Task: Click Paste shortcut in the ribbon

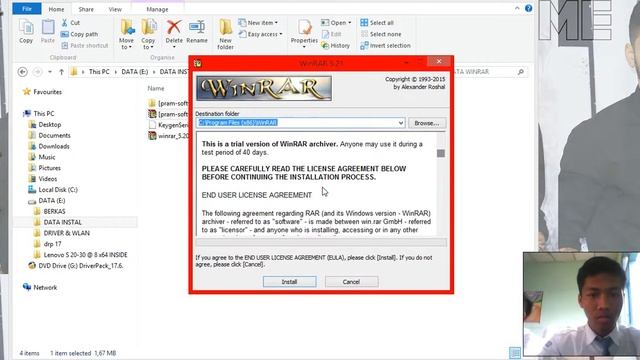Action: coord(85,46)
